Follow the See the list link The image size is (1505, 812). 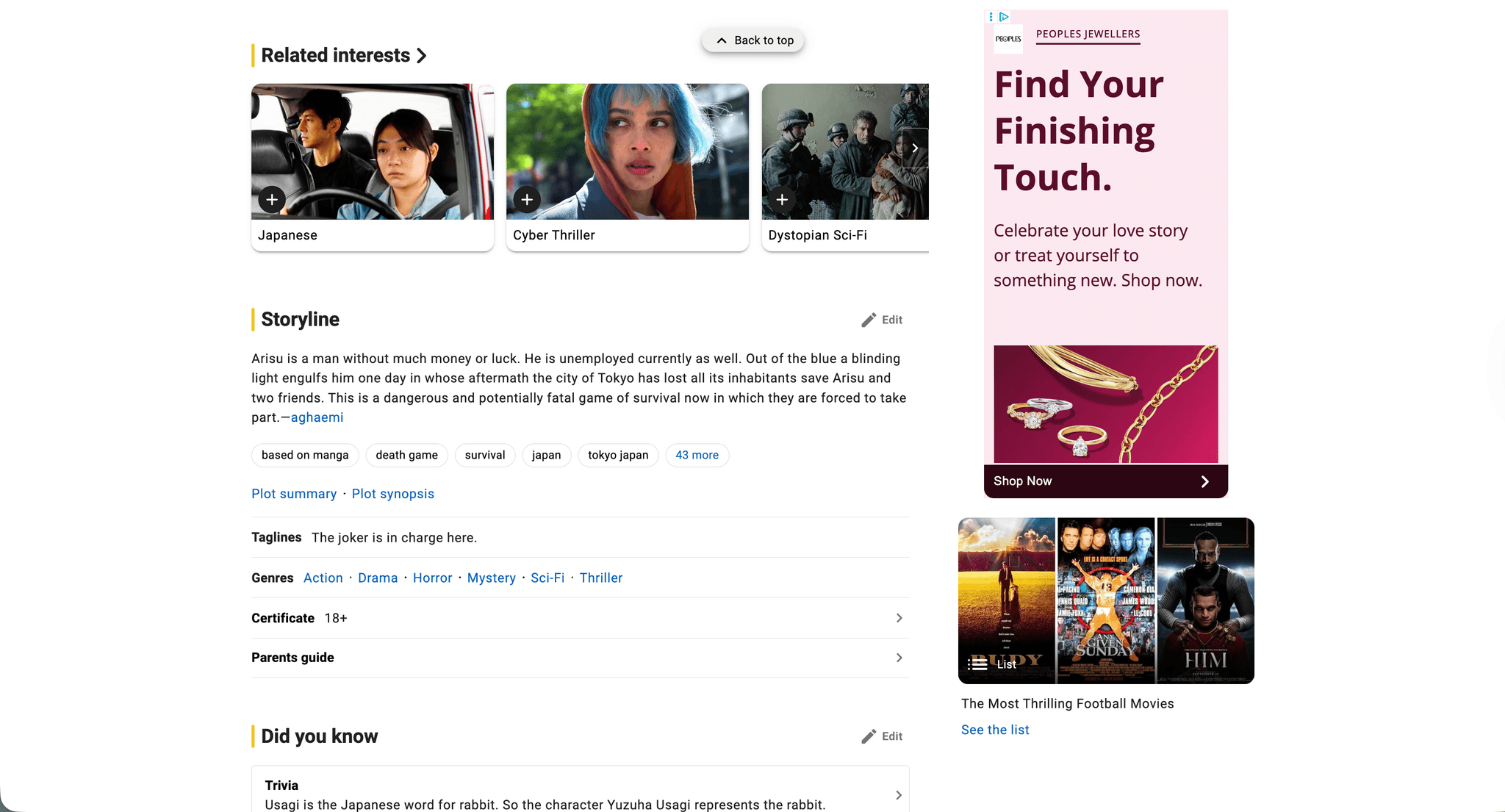click(995, 730)
